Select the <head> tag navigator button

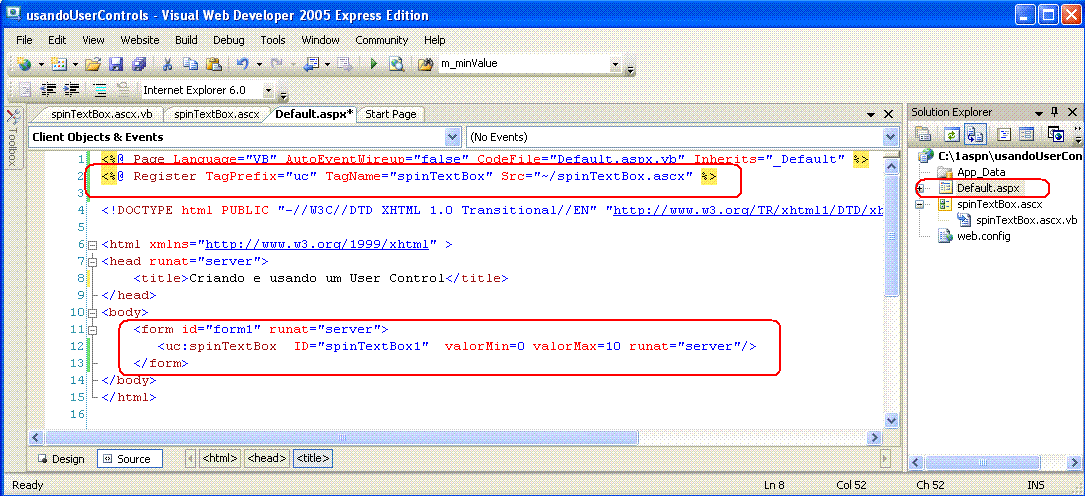[x=267, y=458]
